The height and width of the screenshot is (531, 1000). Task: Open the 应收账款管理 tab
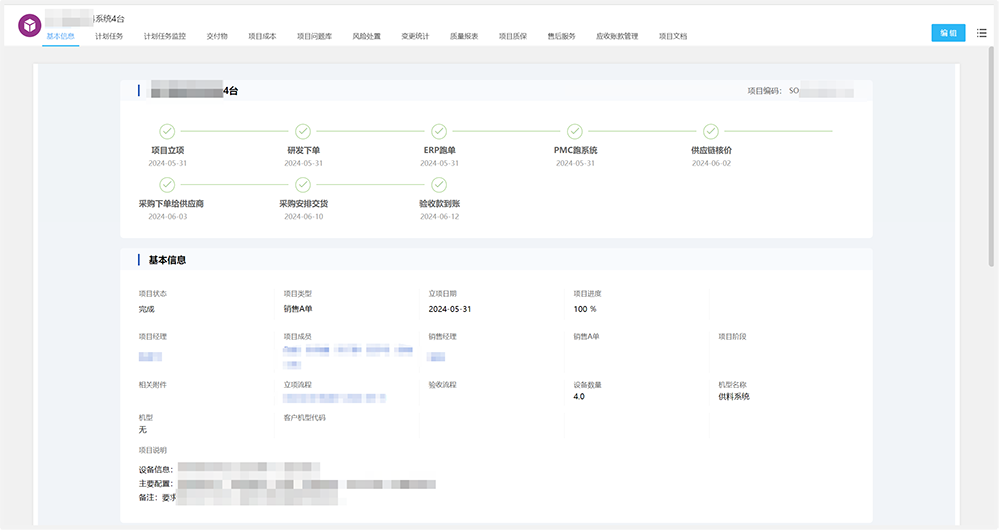(x=617, y=36)
